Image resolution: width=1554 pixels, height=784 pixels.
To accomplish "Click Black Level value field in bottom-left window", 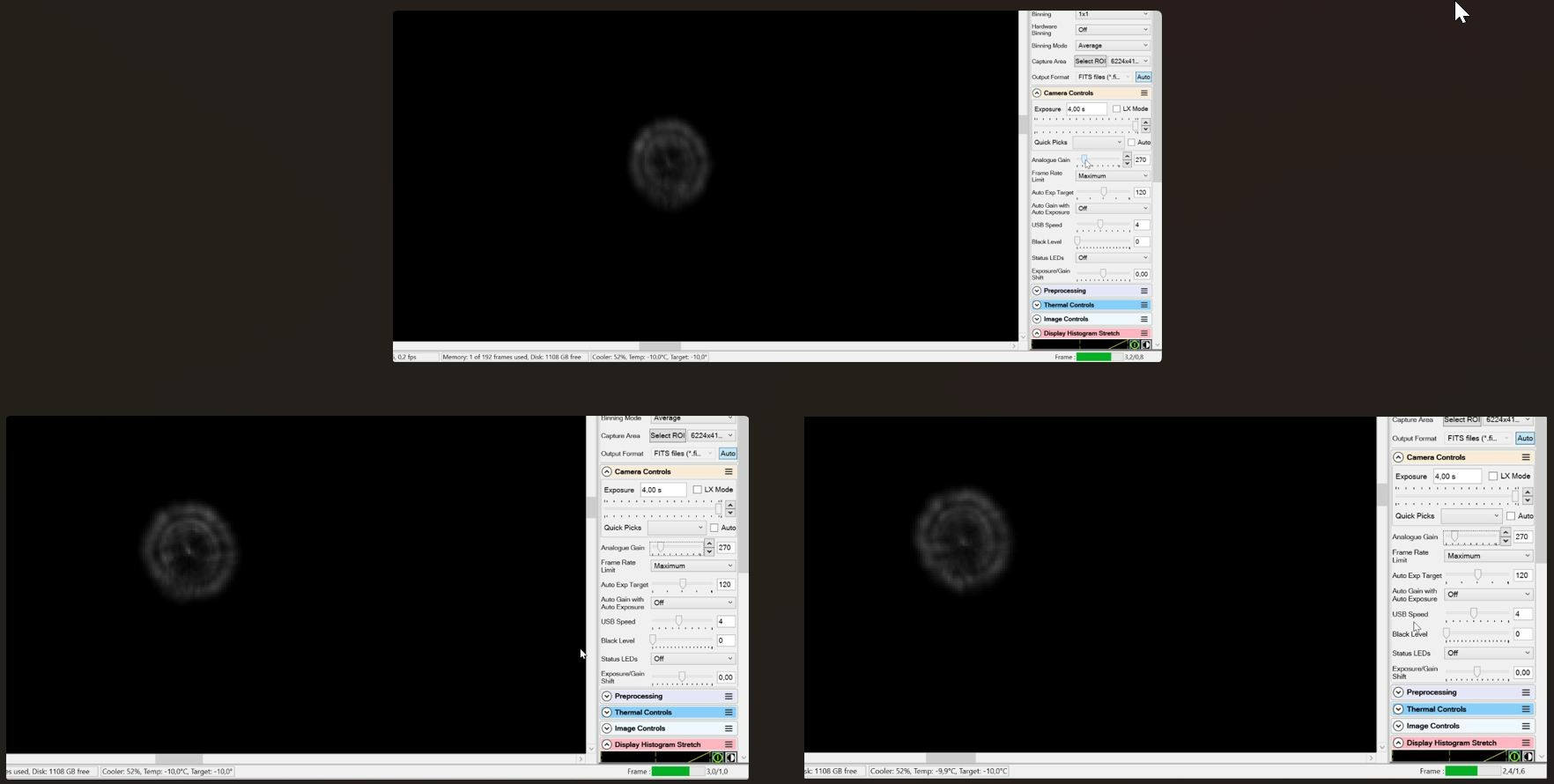I will (725, 640).
